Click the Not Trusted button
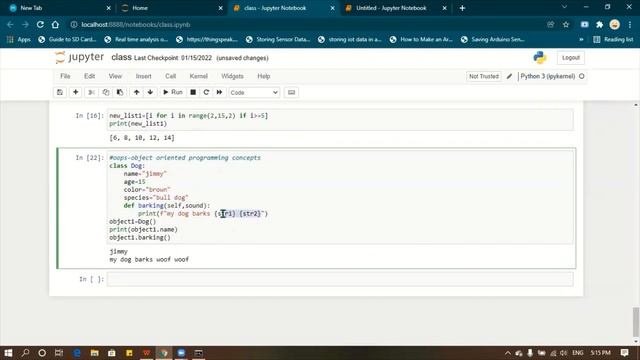Viewport: 640px width, 360px height. [484, 76]
